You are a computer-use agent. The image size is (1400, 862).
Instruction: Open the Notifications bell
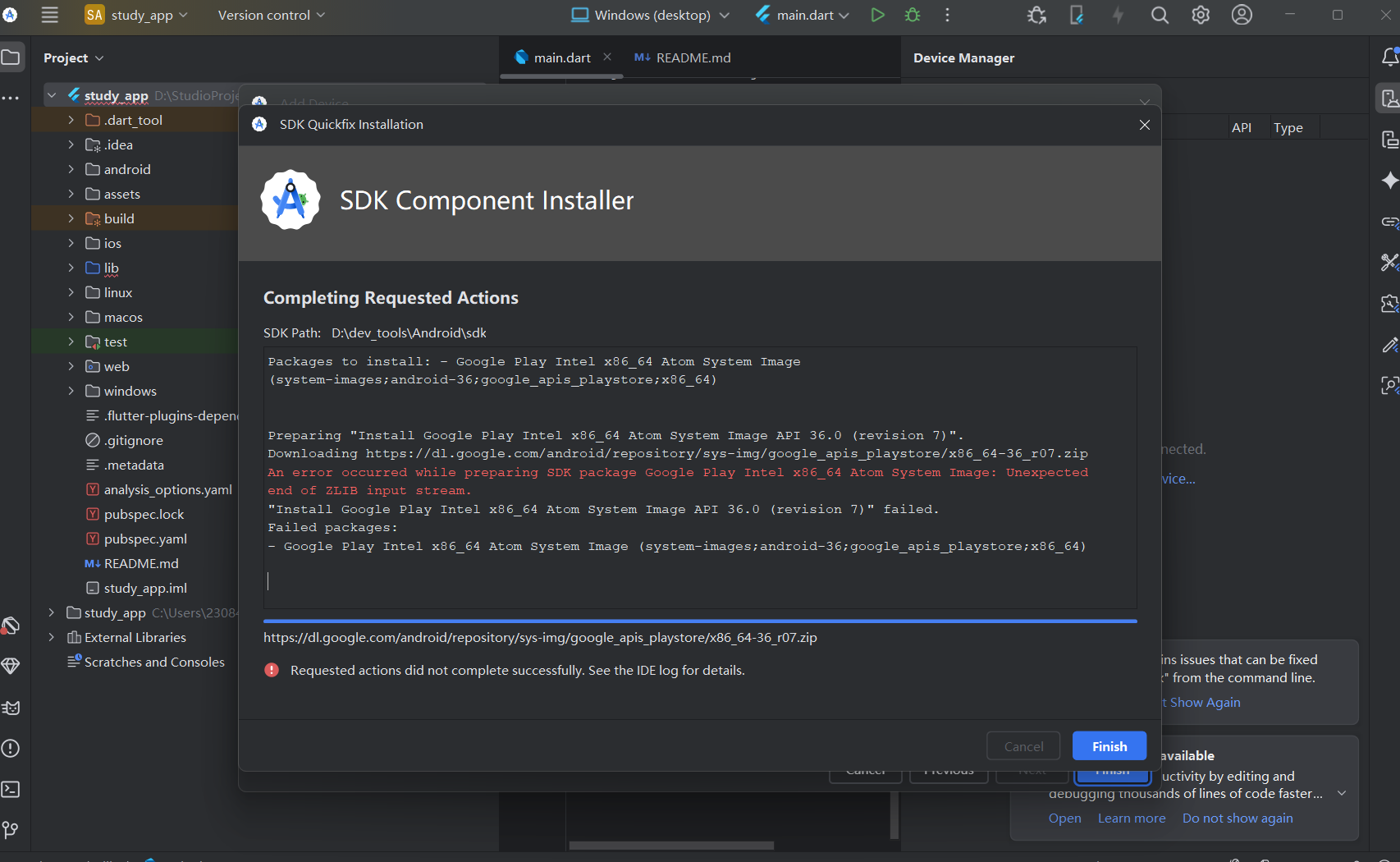(1389, 57)
